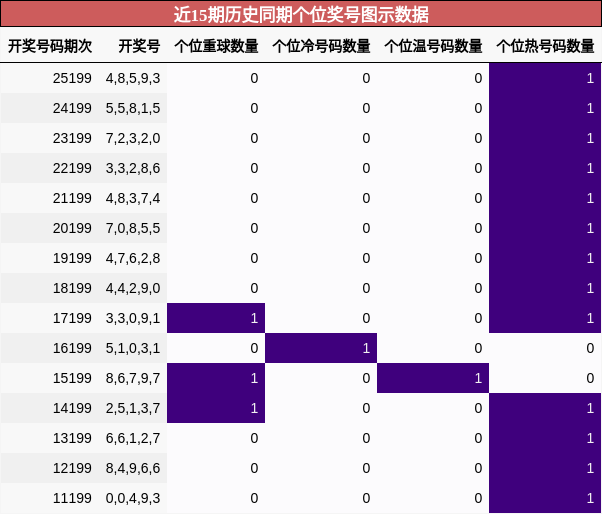This screenshot has height=514, width=602.
Task: Click winning numbers 4,4,2,9,0
Action: (133, 288)
